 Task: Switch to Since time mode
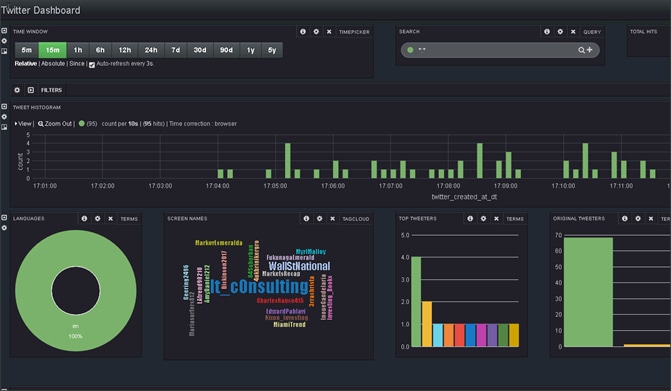click(x=77, y=64)
